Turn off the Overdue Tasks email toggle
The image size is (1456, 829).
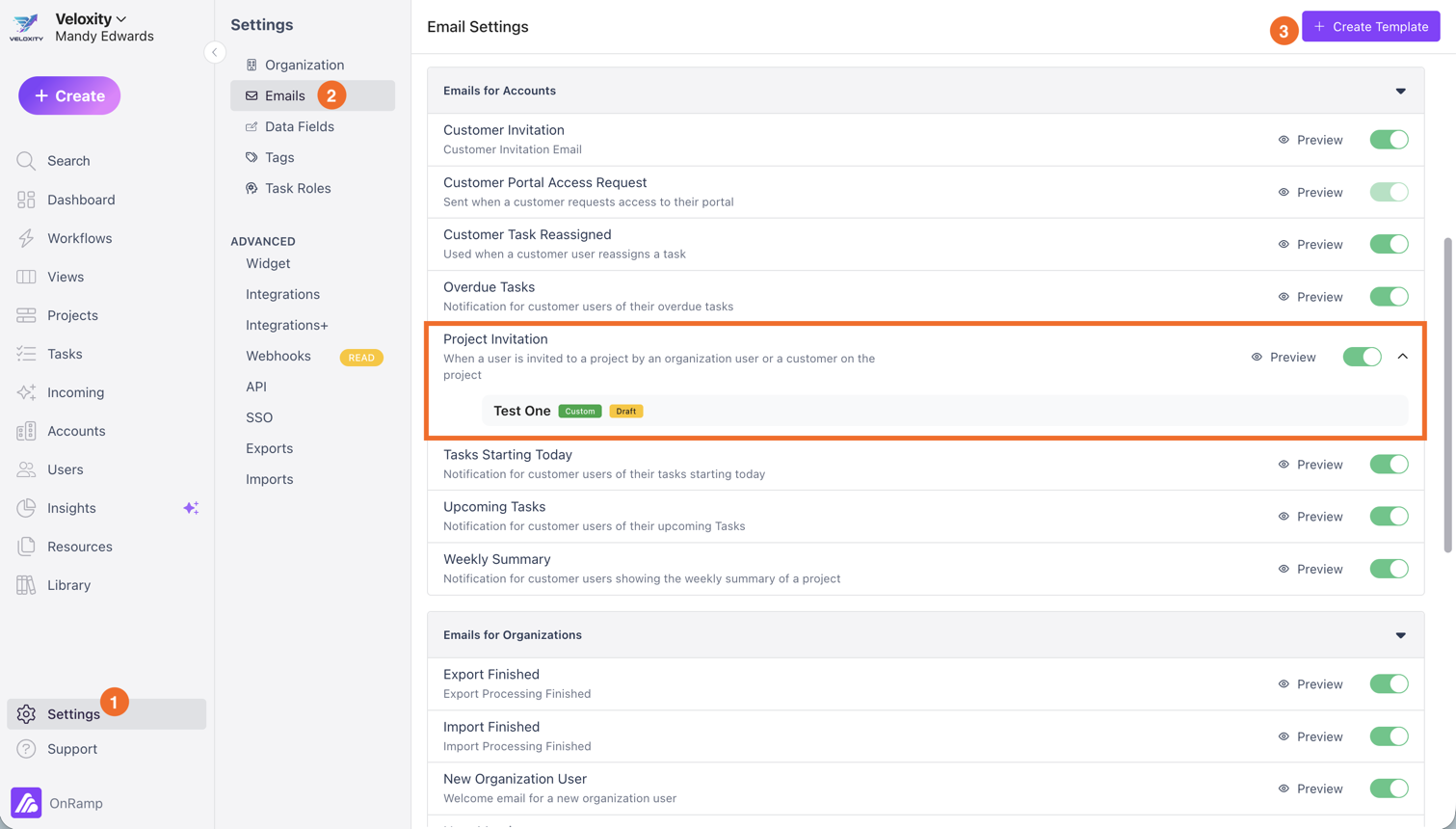click(1389, 297)
